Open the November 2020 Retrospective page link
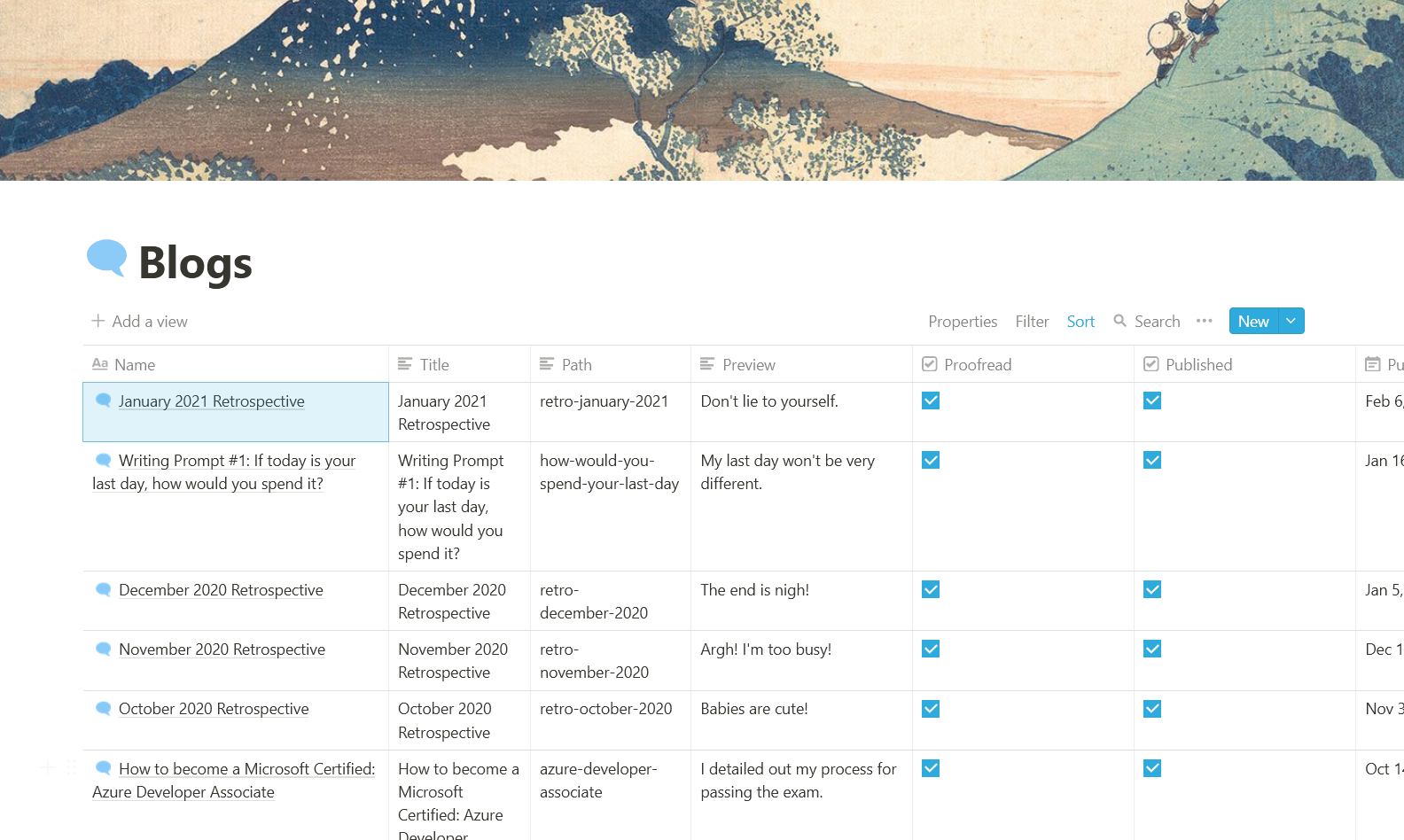The image size is (1404, 840). pos(222,649)
